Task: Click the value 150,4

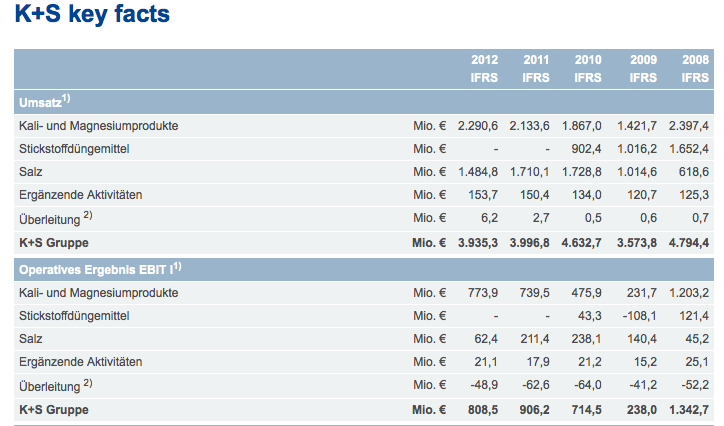Action: tap(535, 195)
